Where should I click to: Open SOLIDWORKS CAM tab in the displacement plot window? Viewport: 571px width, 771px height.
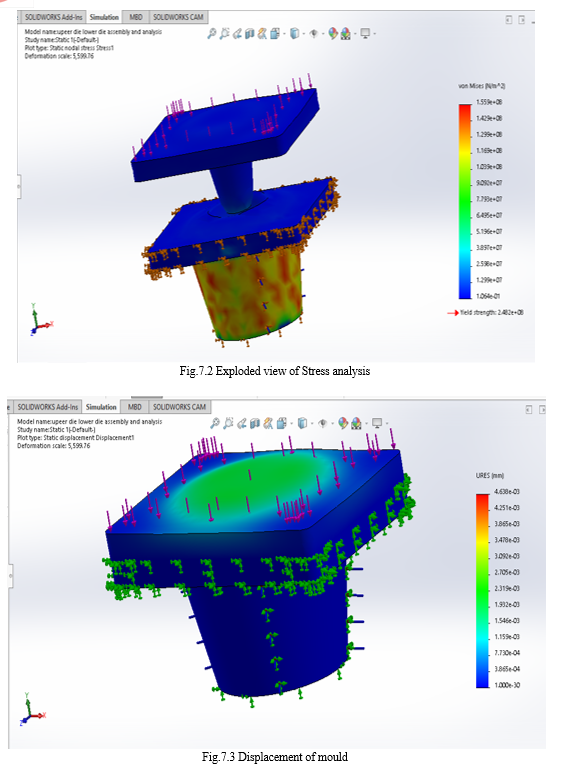click(179, 407)
